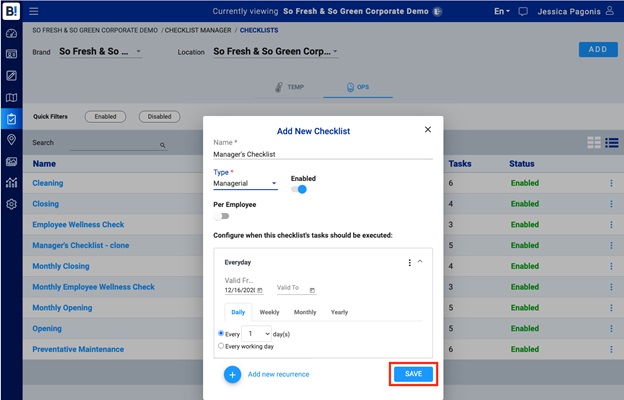
Task: Open row actions menu for Cleaning
Action: coord(611,183)
